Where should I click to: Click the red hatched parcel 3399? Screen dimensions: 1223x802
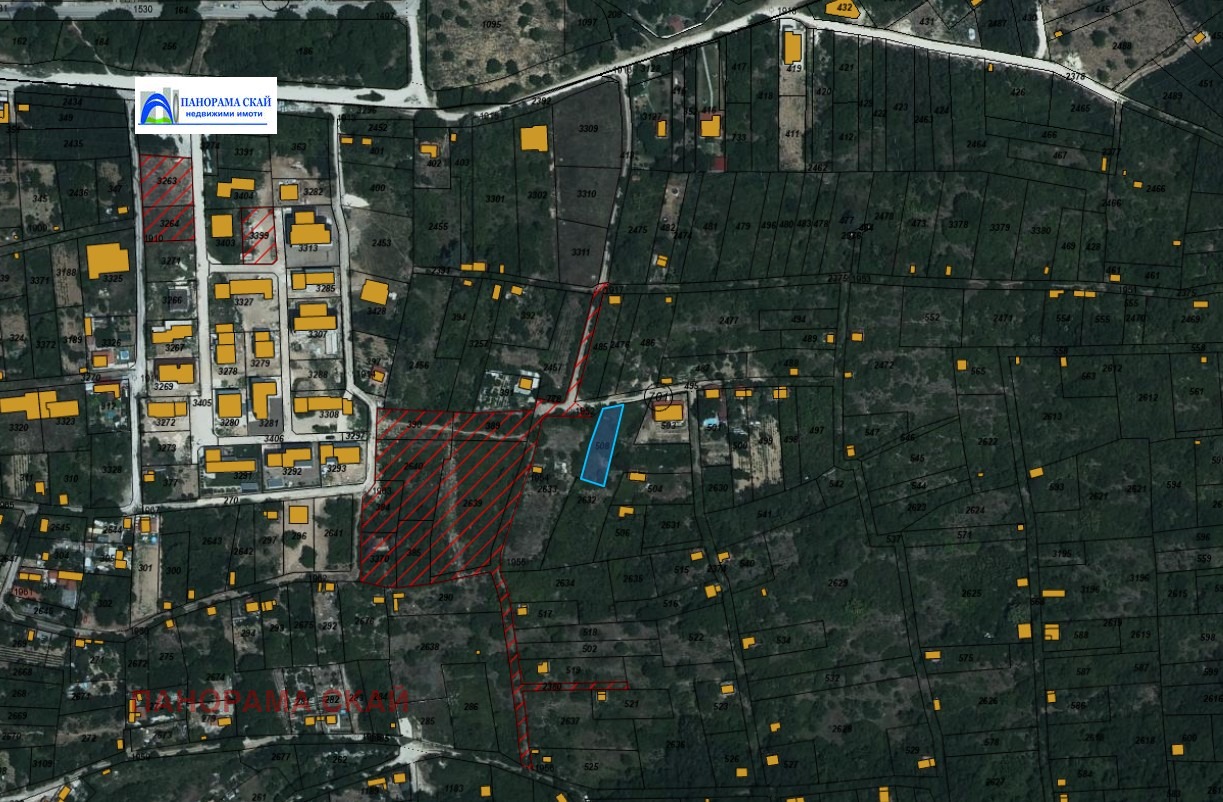[x=259, y=235]
